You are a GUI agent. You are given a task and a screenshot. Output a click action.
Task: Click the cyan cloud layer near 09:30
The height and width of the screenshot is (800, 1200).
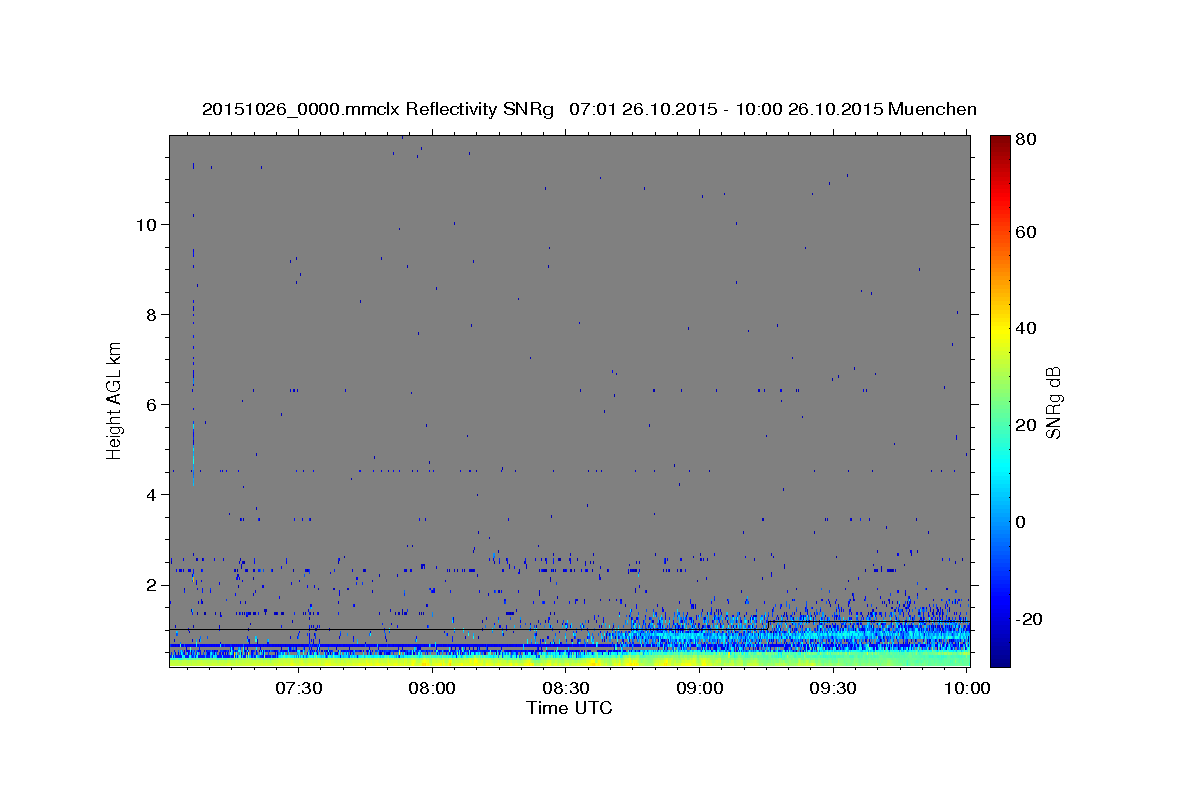coord(835,634)
